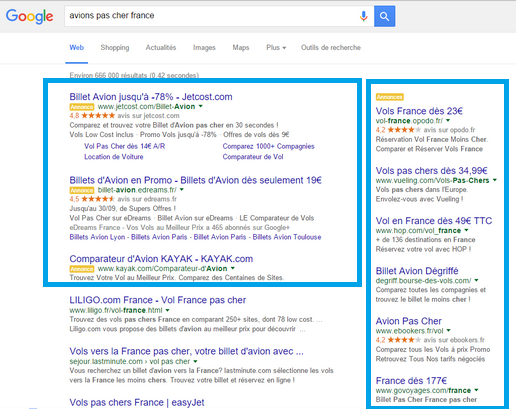Image resolution: width=516 pixels, height=409 pixels.
Task: Click text 'Environ 666 000 résultats'
Action: tap(108, 75)
